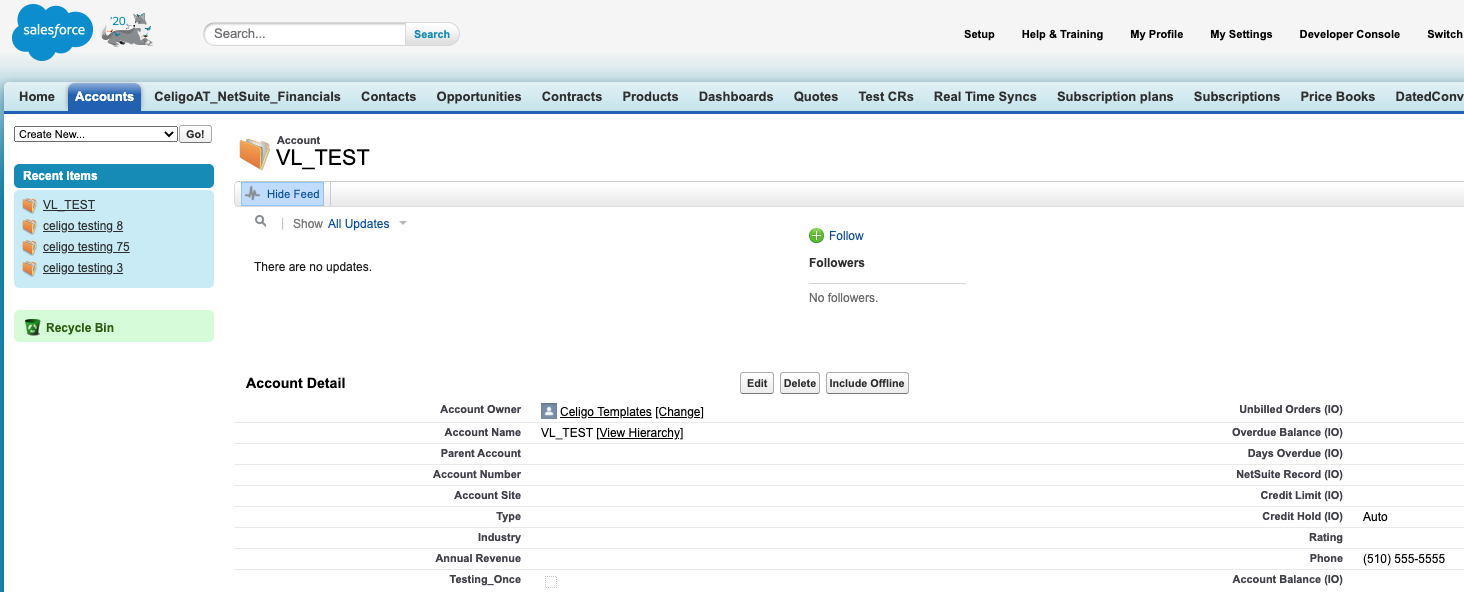Screen dimensions: 1464x592
Task: Click the green plus Follow icon
Action: point(816,236)
